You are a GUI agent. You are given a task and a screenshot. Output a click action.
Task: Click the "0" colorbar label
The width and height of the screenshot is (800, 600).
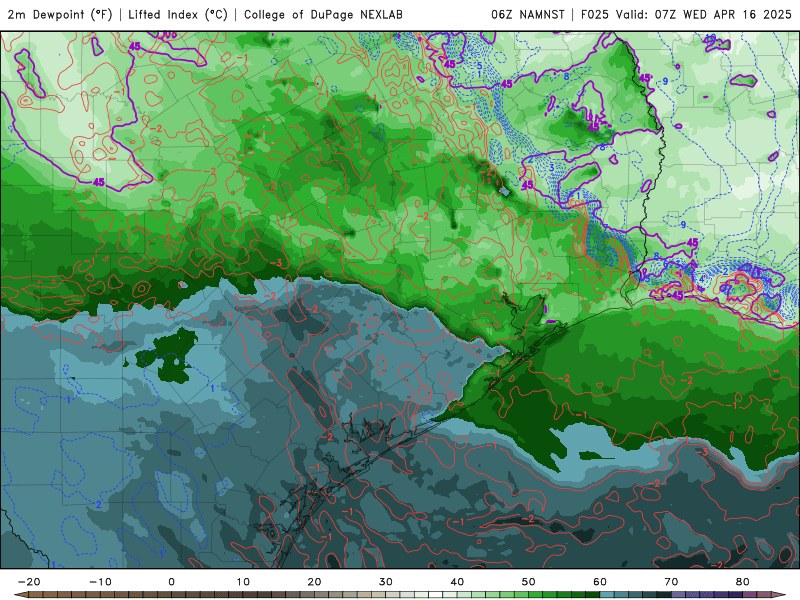point(171,582)
